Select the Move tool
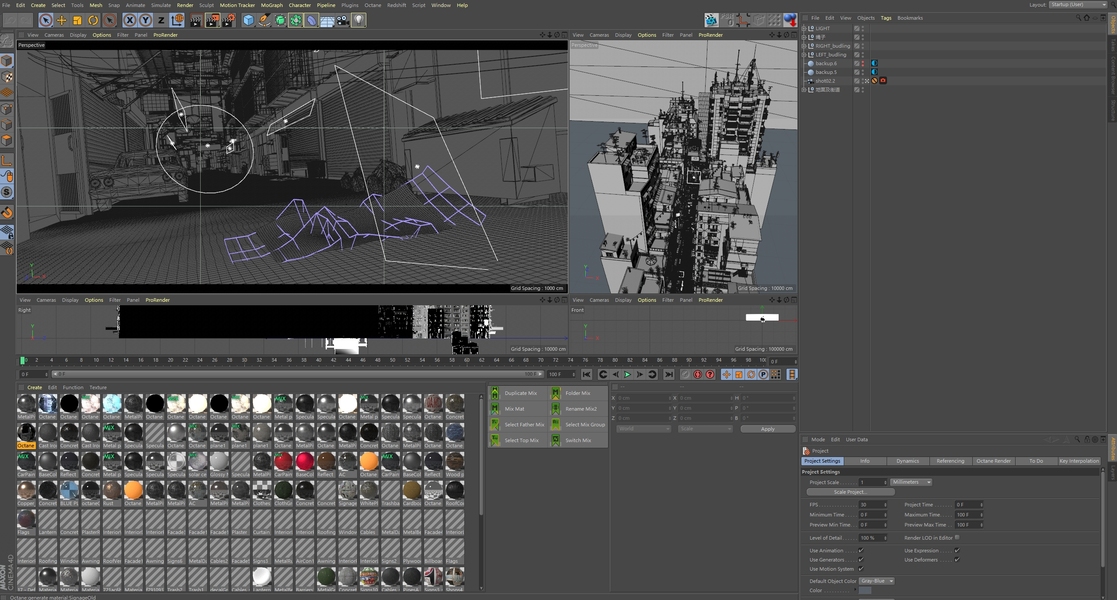The image size is (1117, 600). pos(61,20)
